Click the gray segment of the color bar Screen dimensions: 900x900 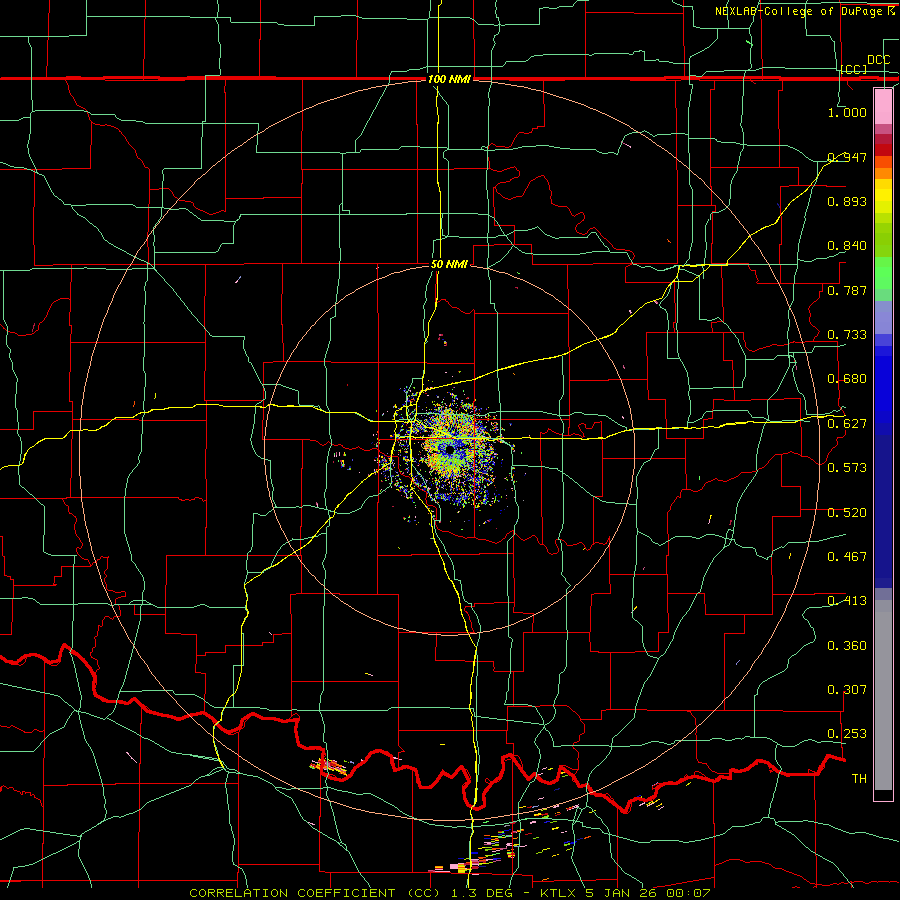pos(883,695)
